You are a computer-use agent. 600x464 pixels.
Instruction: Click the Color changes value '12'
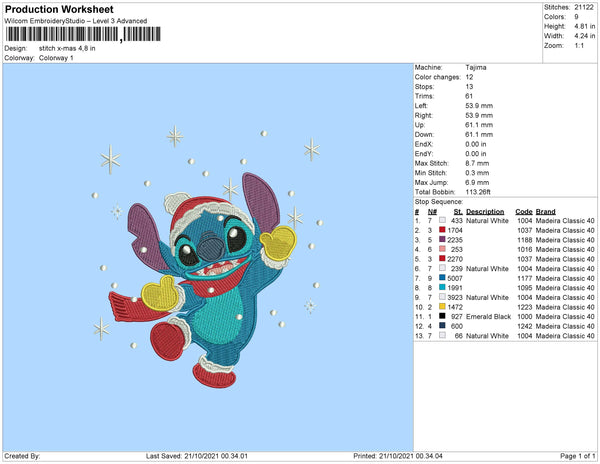(x=470, y=77)
